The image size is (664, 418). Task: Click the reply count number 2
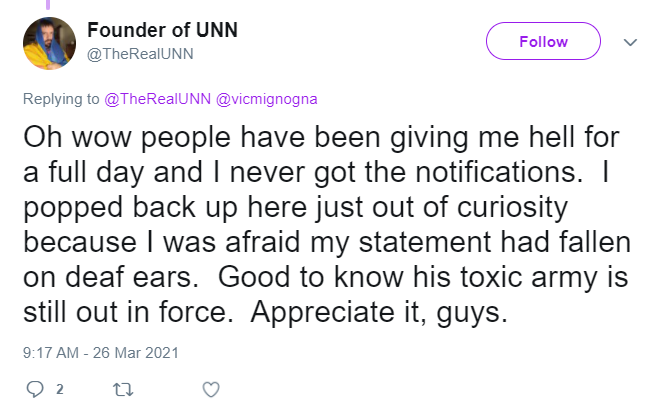tap(60, 389)
